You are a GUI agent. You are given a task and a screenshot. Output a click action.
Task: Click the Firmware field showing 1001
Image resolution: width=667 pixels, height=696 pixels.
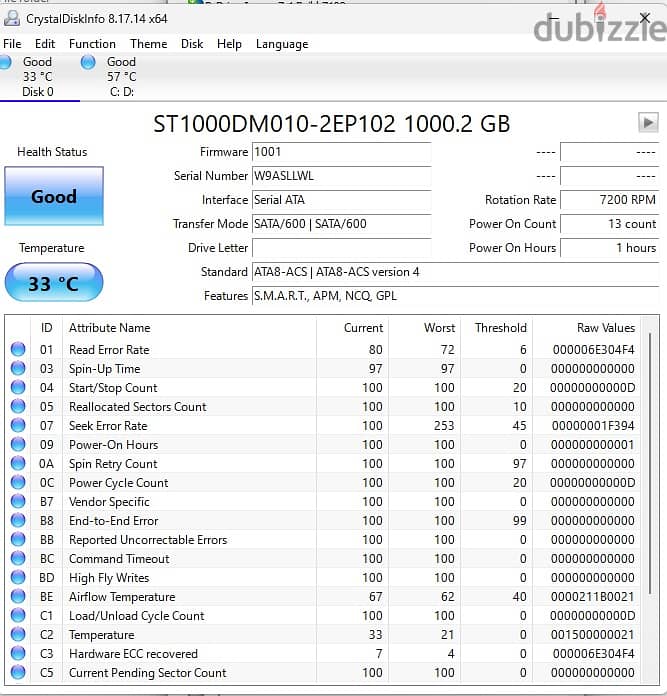(x=341, y=152)
